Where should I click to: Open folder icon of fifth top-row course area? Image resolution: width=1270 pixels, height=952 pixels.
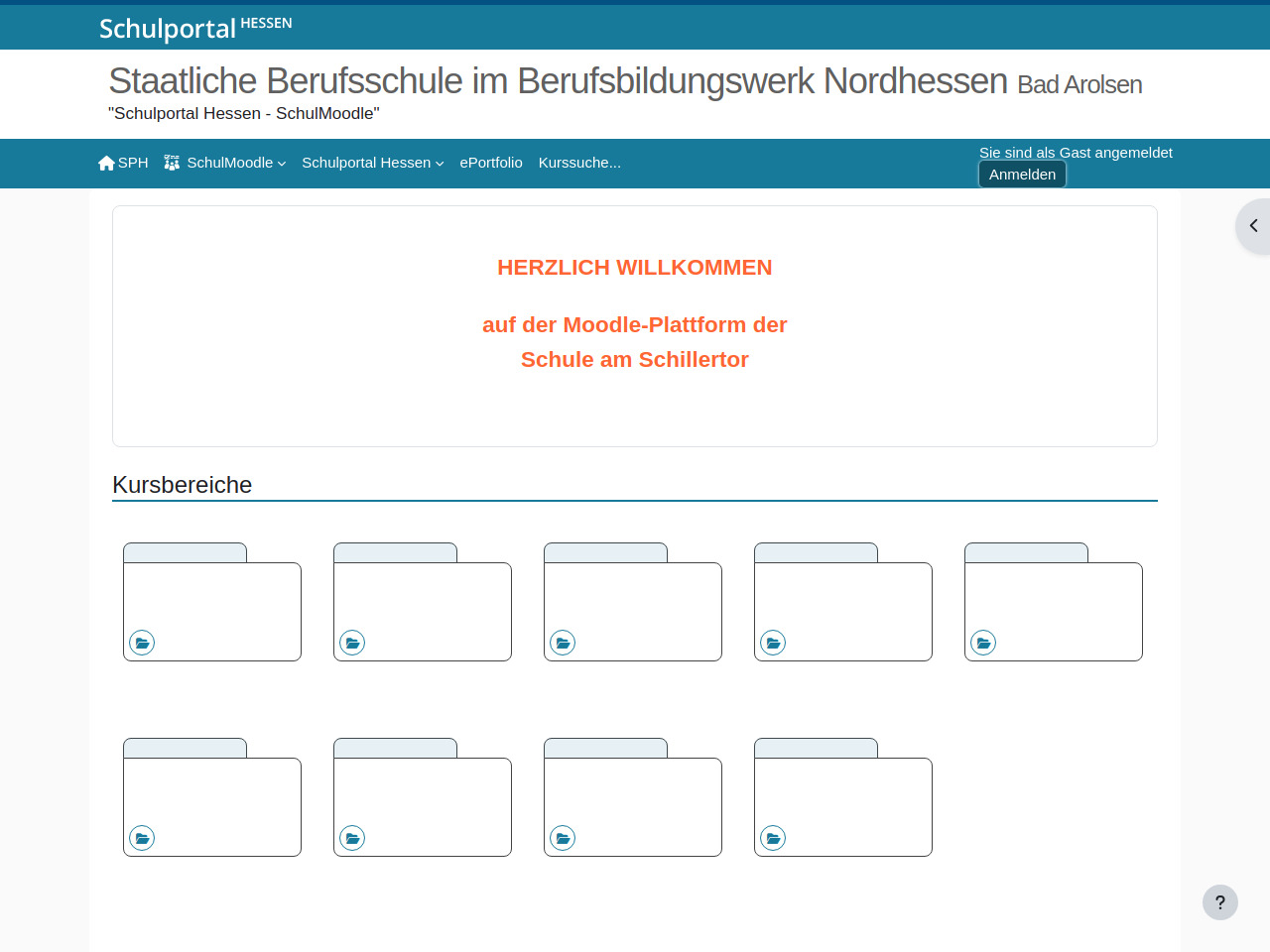click(x=983, y=643)
